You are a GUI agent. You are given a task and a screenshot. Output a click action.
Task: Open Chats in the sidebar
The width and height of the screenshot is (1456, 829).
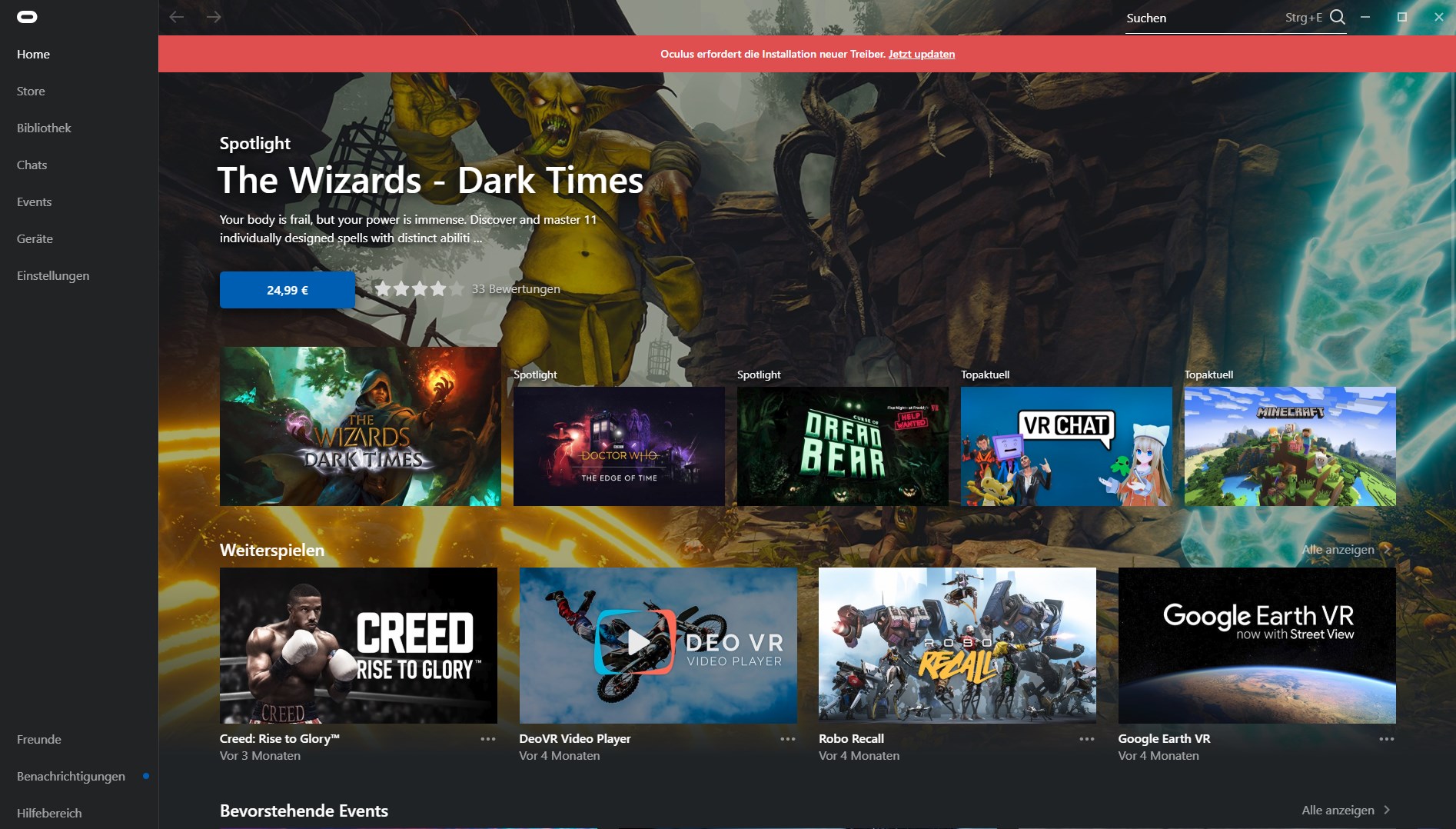click(32, 165)
